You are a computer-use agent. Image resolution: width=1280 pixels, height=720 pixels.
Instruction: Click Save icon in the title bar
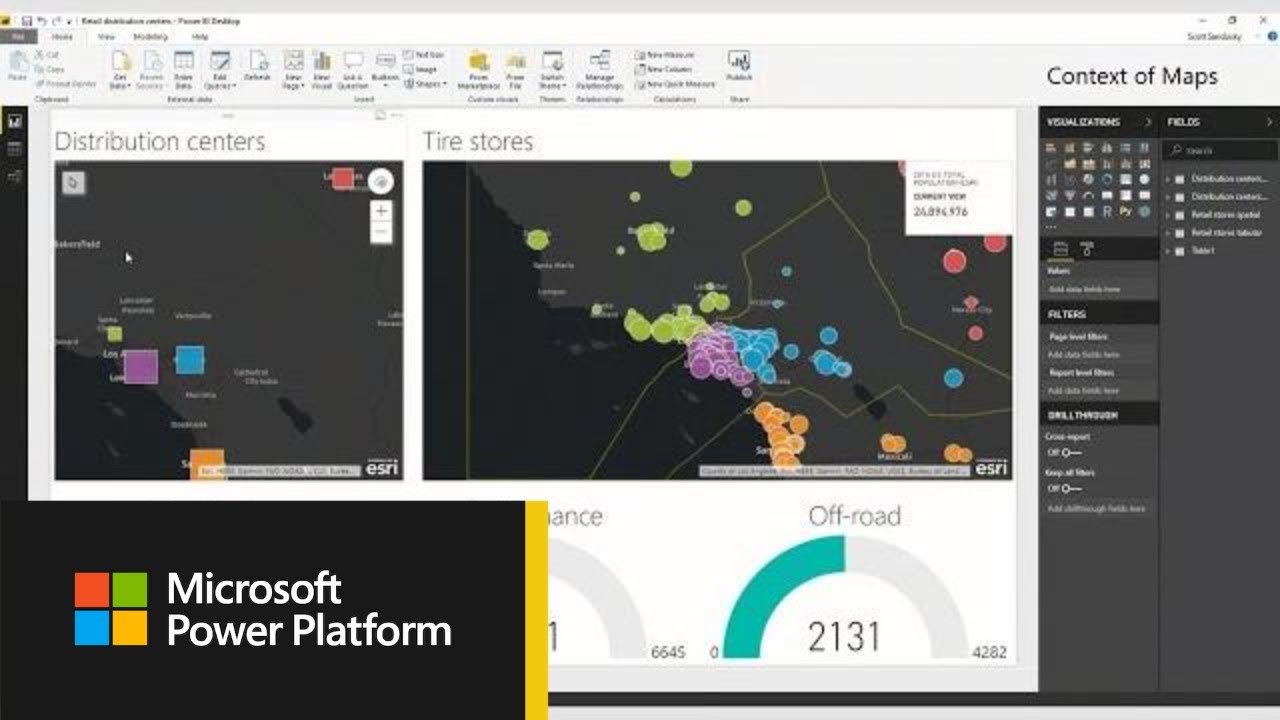click(x=26, y=20)
